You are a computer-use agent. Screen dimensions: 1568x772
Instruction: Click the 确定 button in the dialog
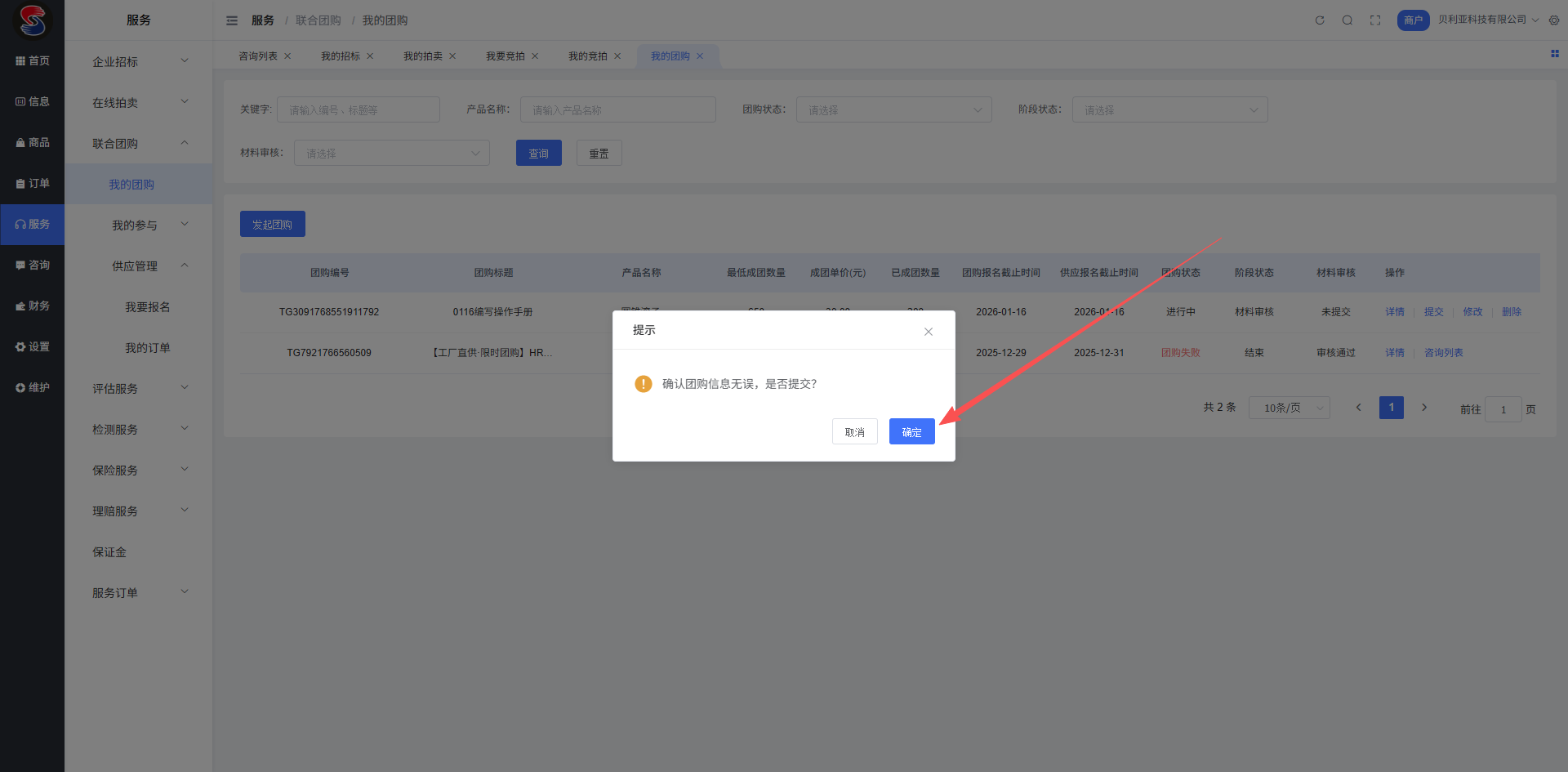point(911,432)
